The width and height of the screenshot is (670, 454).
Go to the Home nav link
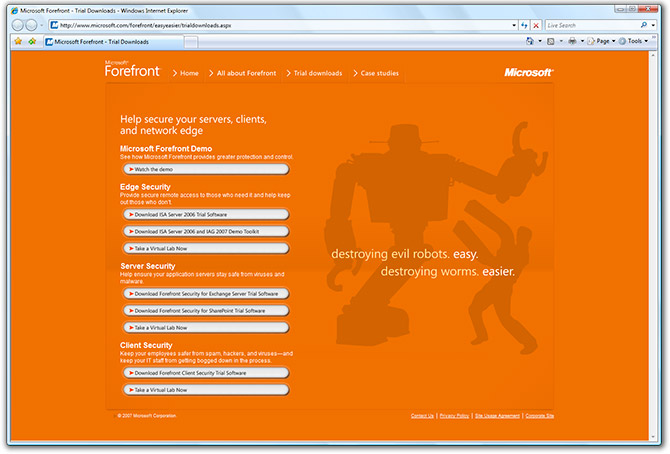click(x=189, y=73)
